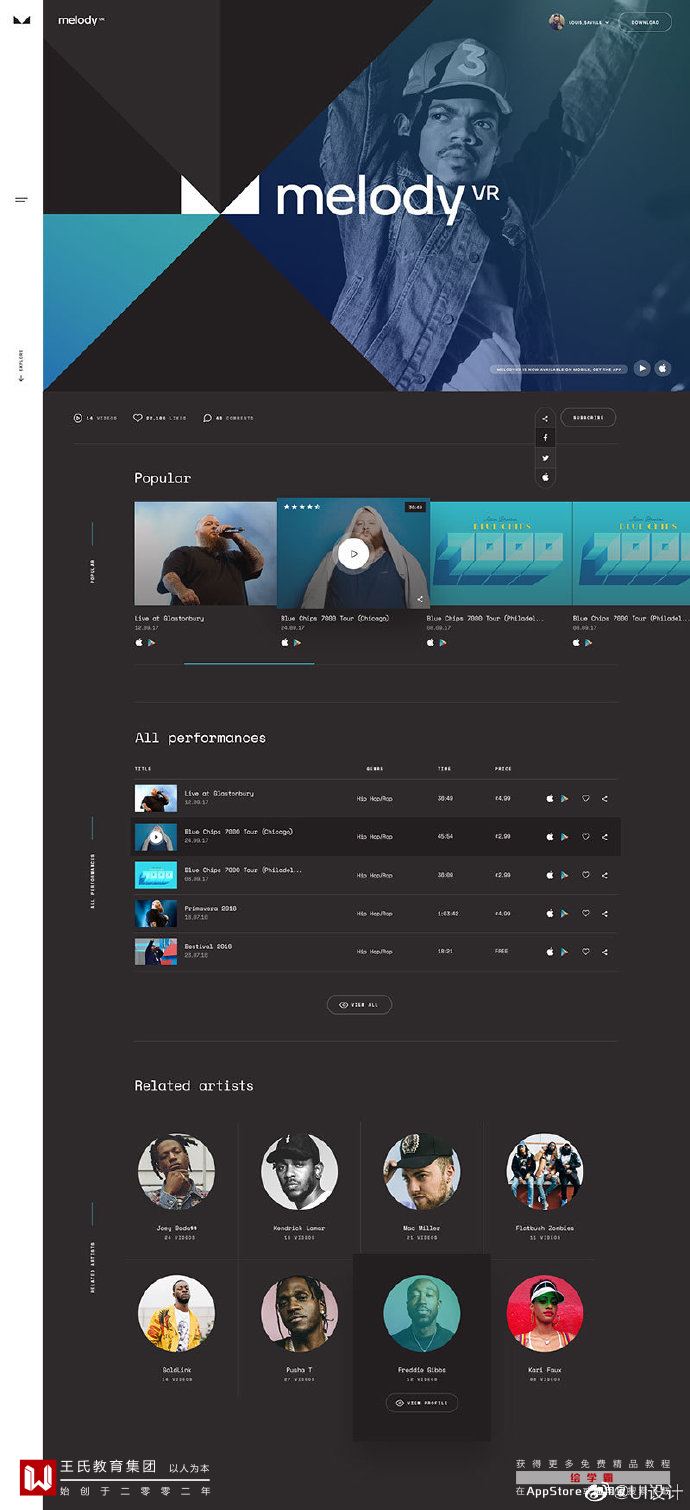The width and height of the screenshot is (690, 1510).
Task: Open Joey Bada$$ artist avatar
Action: tap(177, 1172)
